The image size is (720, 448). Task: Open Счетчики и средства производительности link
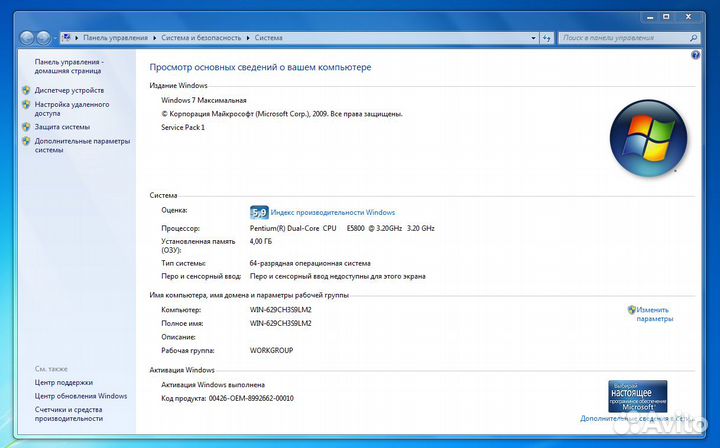point(69,414)
